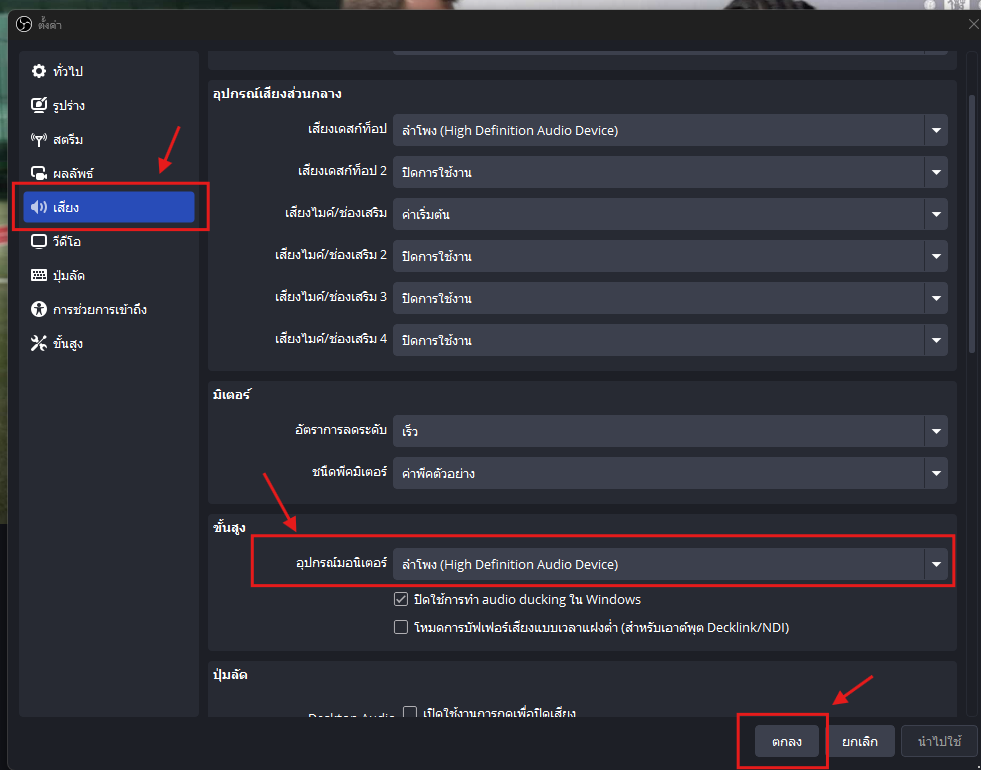The height and width of the screenshot is (770, 981).
Task: Toggle Desktop Audio push-to-mute checkbox
Action: [x=410, y=712]
